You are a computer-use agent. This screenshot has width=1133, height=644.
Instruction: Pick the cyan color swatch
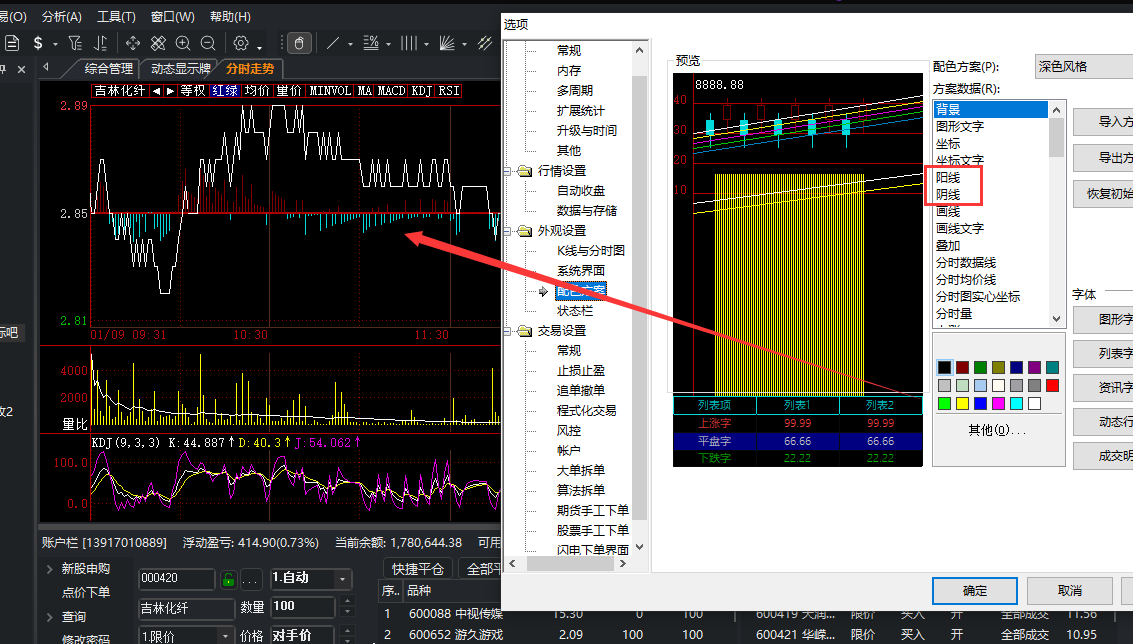pos(1016,403)
